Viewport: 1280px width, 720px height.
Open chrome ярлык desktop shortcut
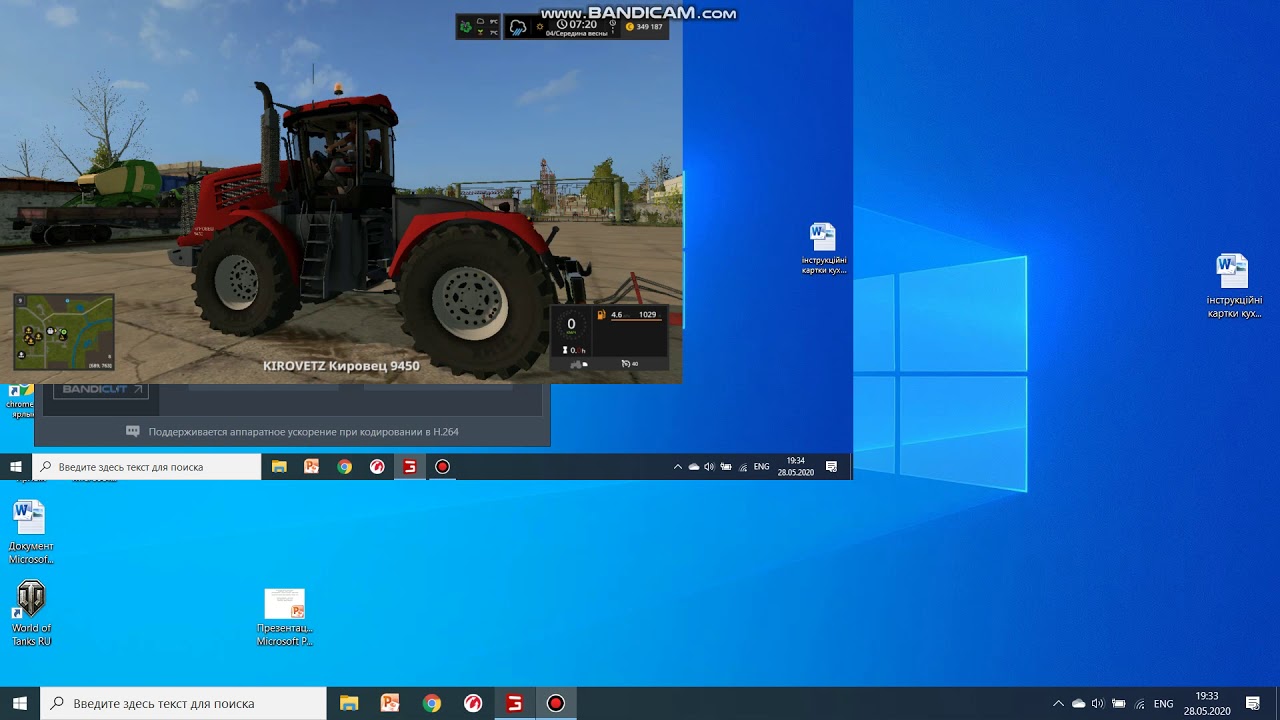point(20,402)
